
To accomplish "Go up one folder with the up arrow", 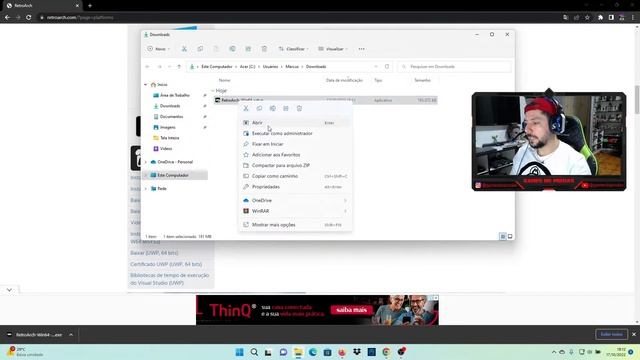I will coord(179,67).
